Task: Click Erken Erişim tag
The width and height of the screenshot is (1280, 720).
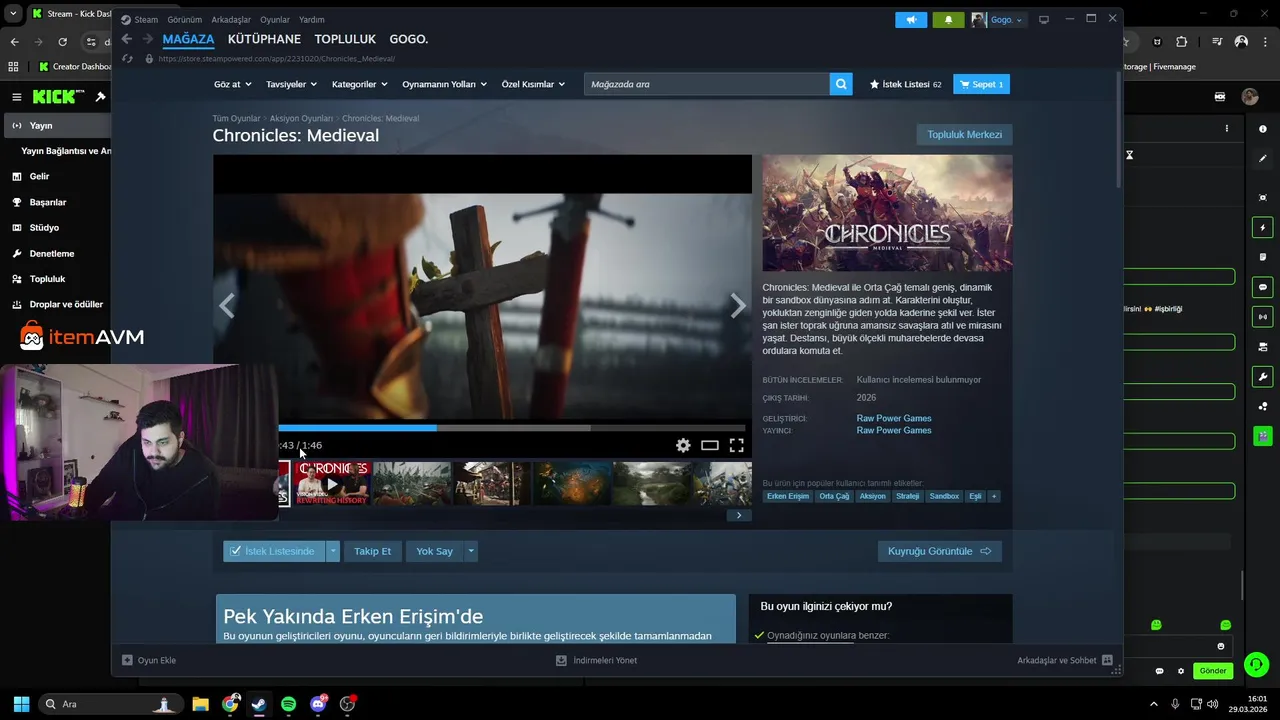Action: pos(787,496)
